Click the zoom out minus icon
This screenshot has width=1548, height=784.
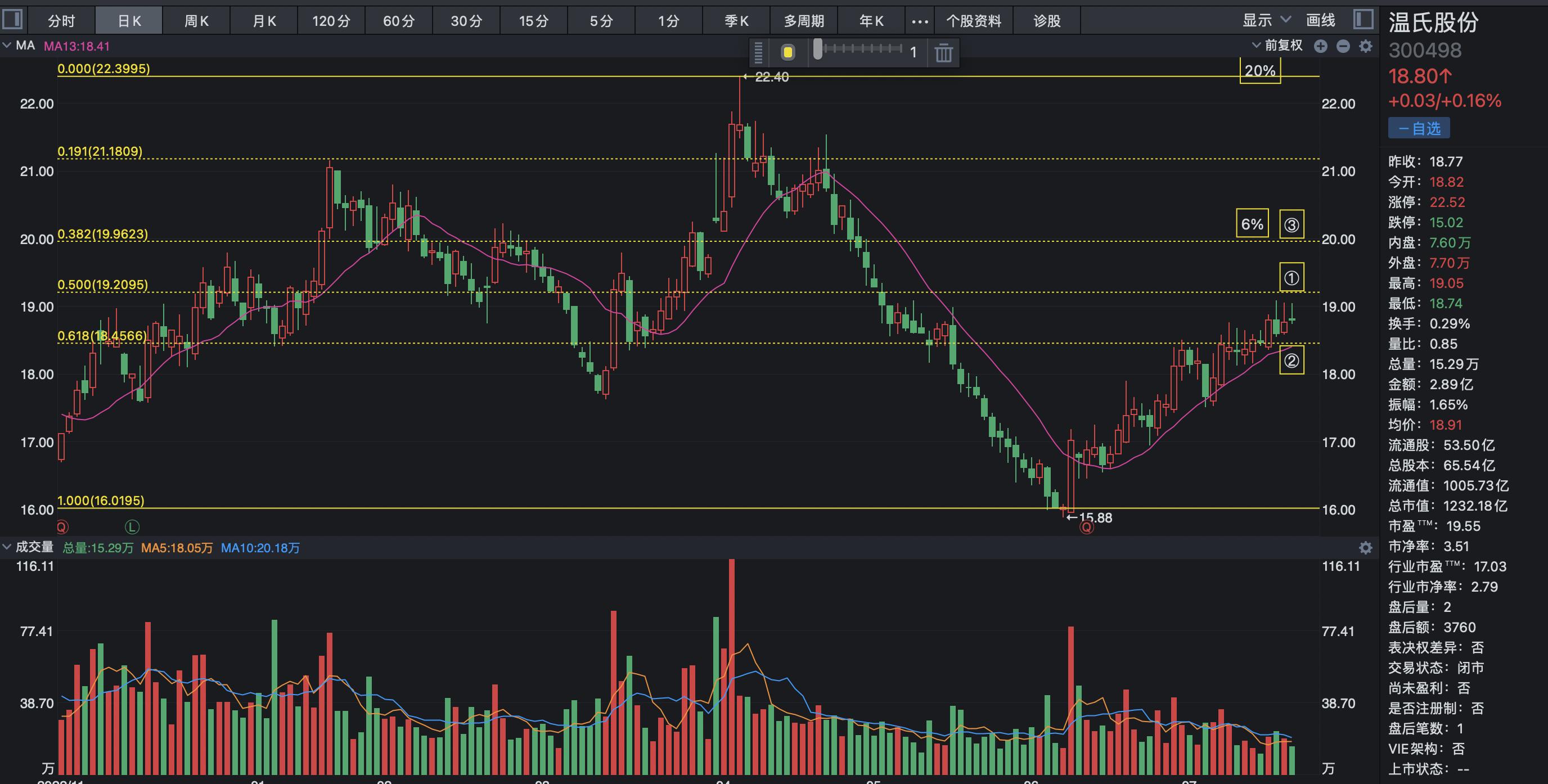(1343, 46)
